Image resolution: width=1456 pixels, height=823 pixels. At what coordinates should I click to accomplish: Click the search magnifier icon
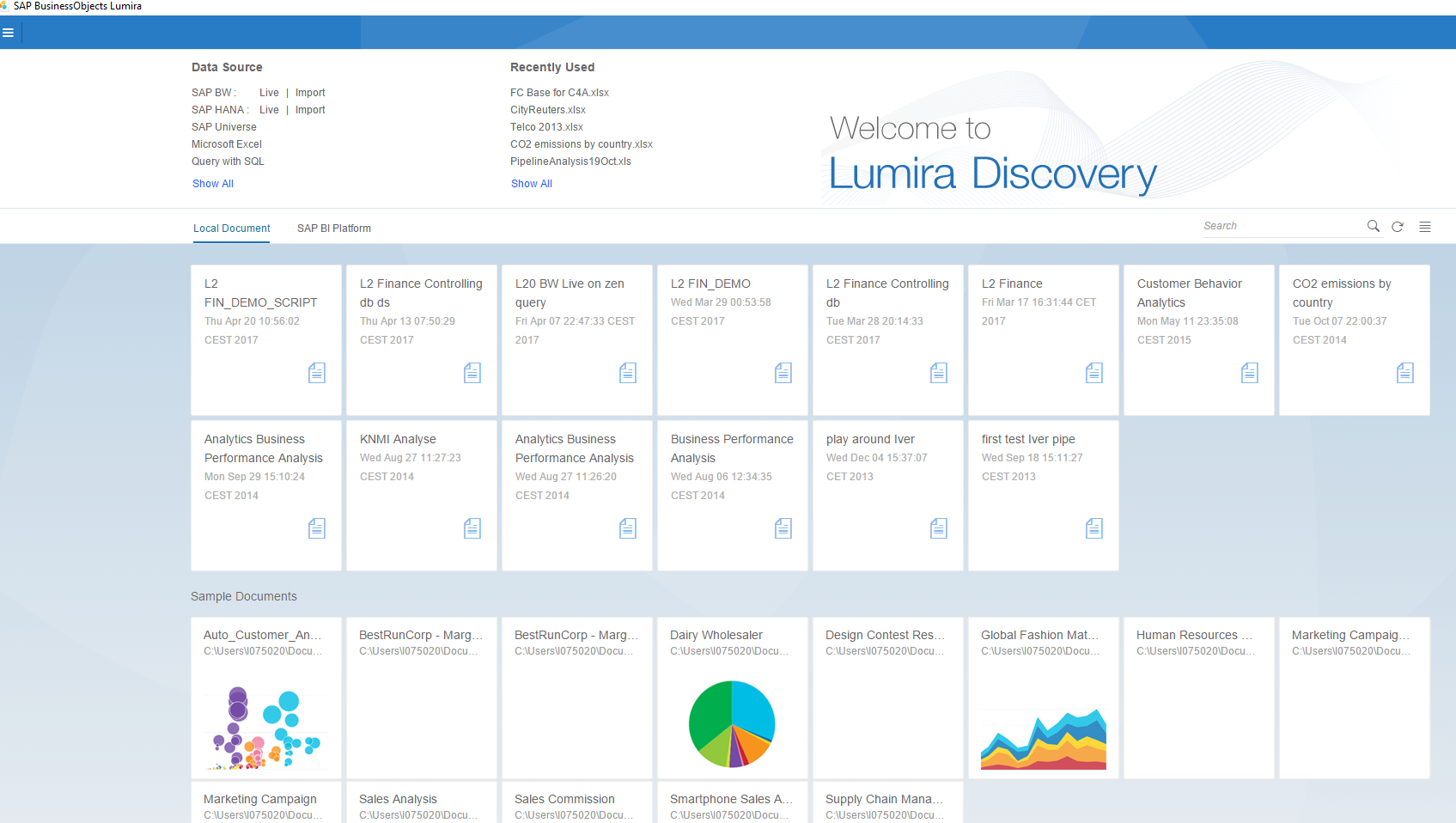pyautogui.click(x=1373, y=226)
